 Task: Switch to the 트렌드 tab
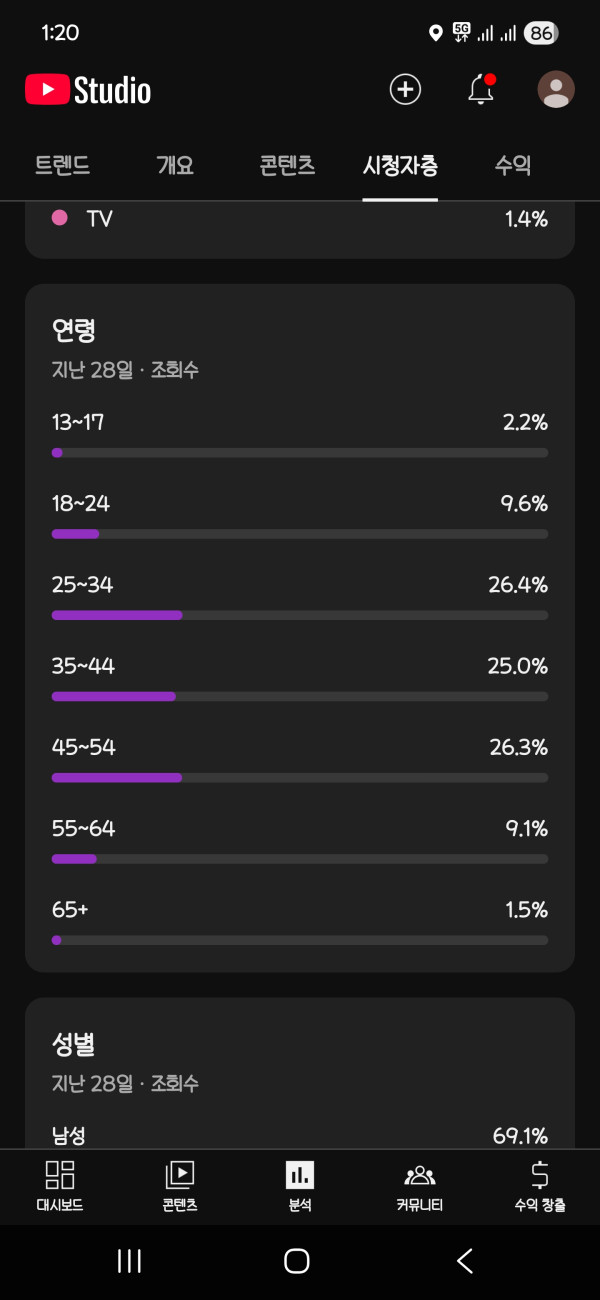click(63, 166)
